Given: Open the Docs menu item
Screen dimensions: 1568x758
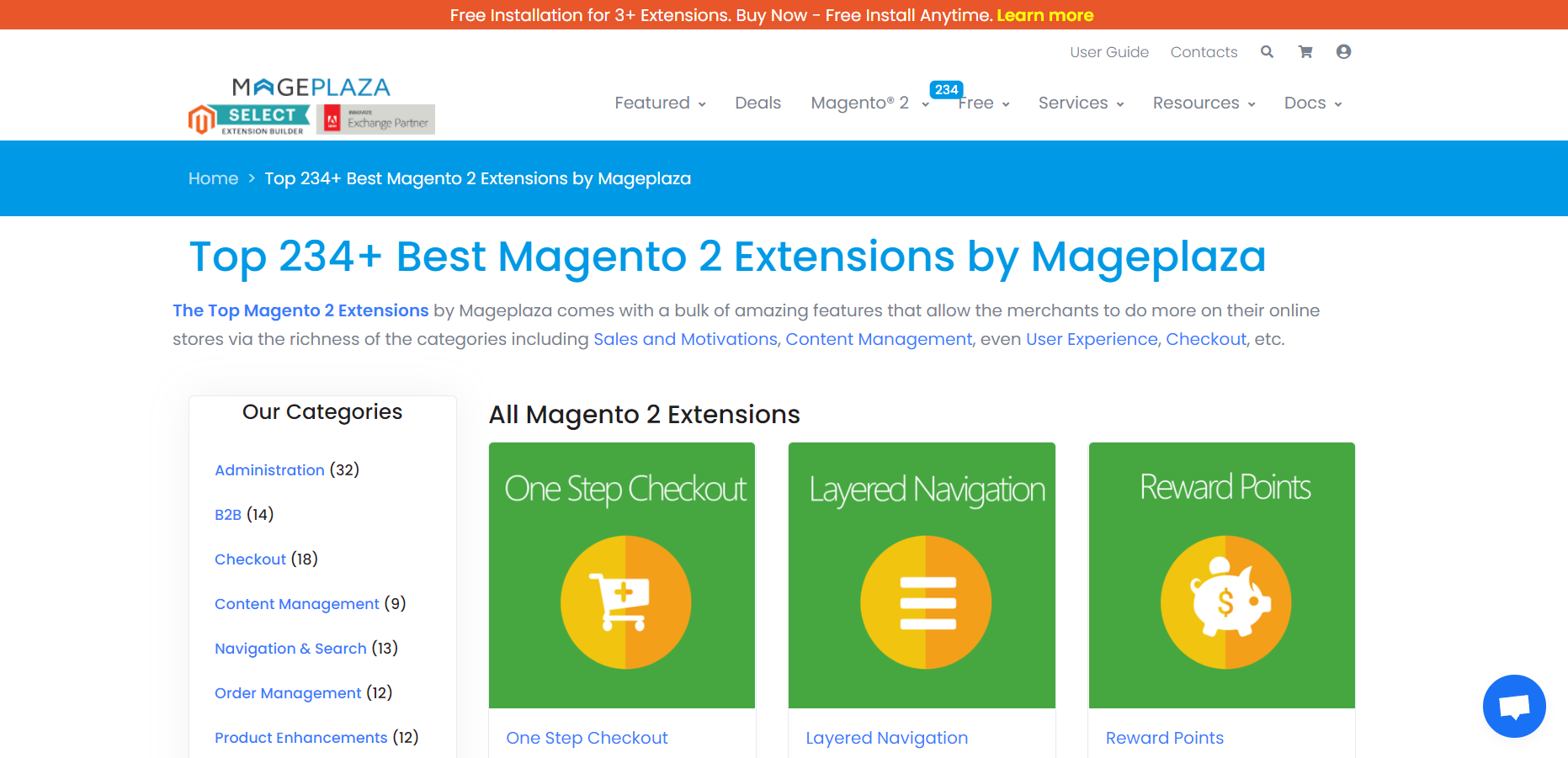Looking at the screenshot, I should [x=1305, y=103].
